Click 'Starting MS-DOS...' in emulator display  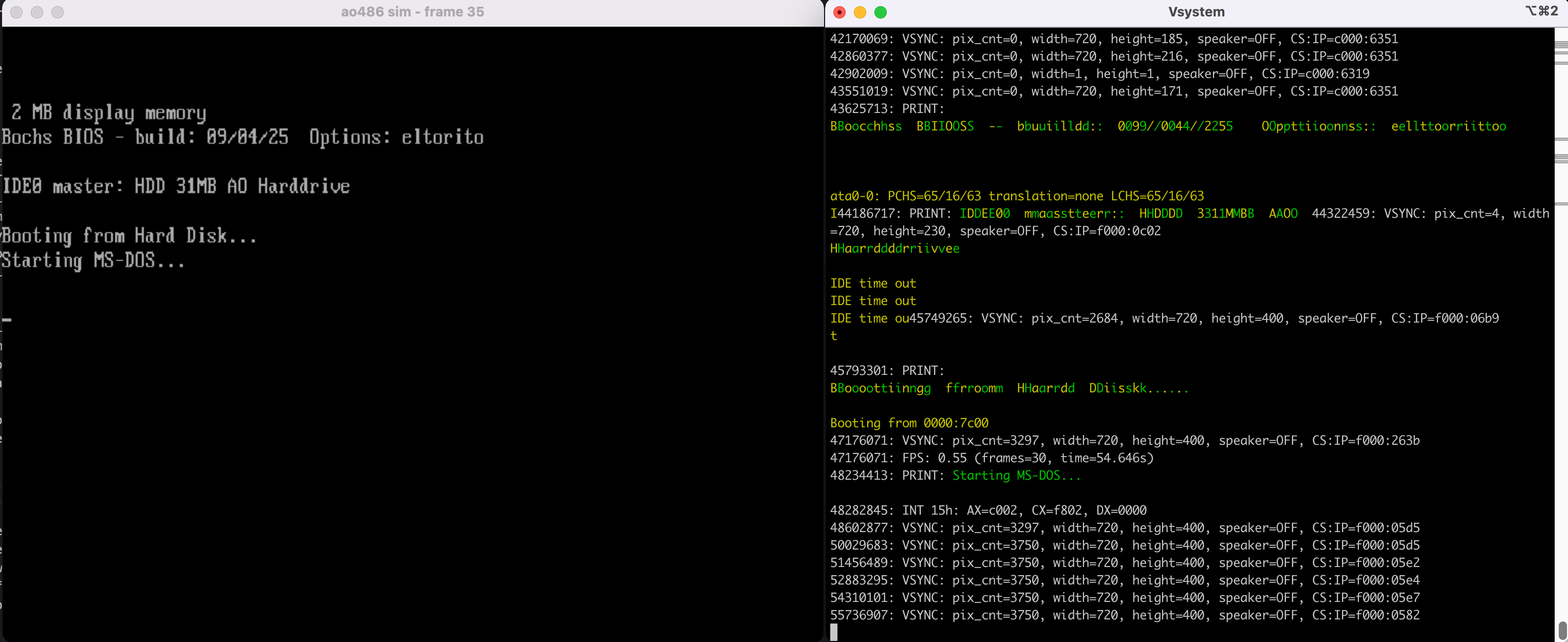[x=92, y=260]
